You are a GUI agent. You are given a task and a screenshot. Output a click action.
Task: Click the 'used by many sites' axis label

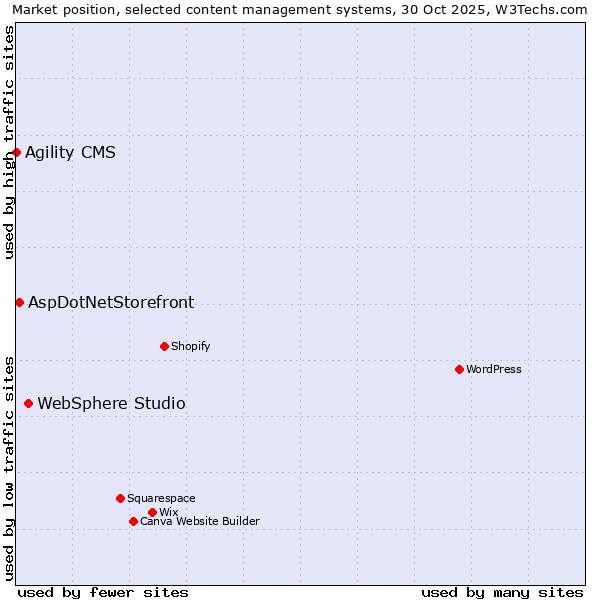(502, 592)
